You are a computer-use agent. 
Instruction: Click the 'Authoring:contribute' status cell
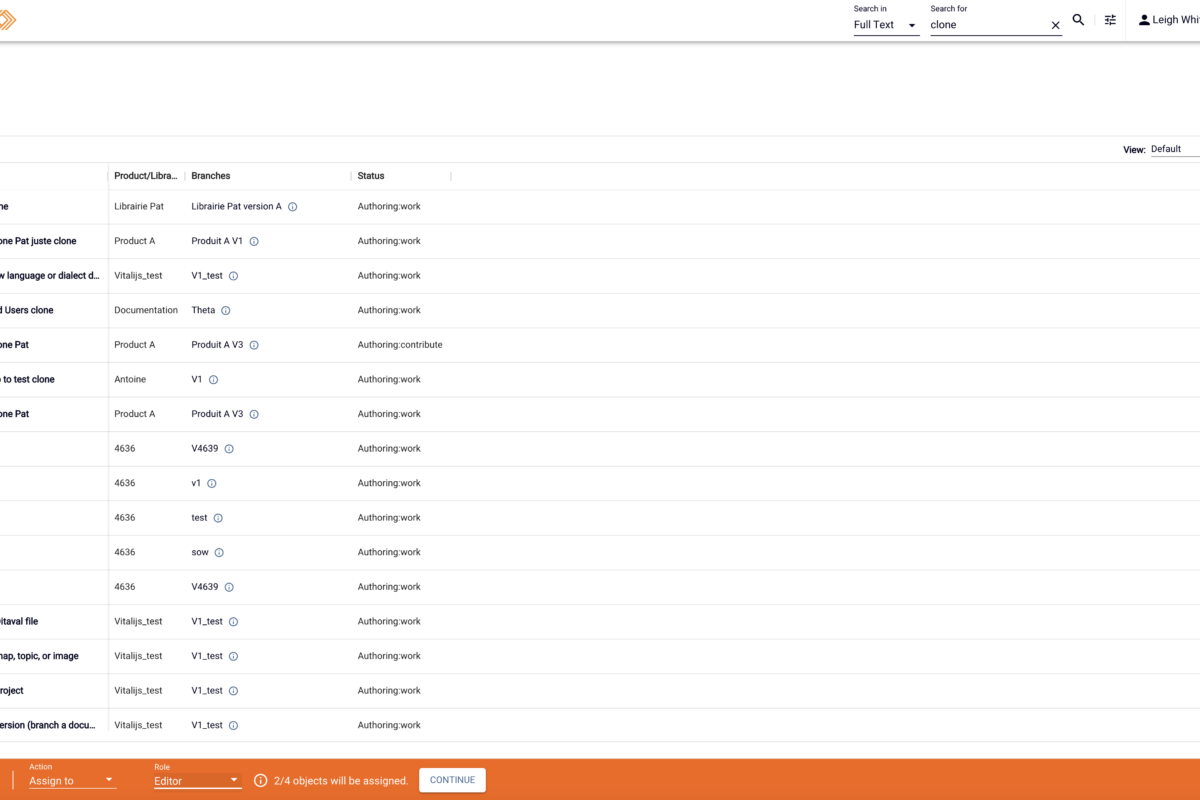(x=400, y=345)
